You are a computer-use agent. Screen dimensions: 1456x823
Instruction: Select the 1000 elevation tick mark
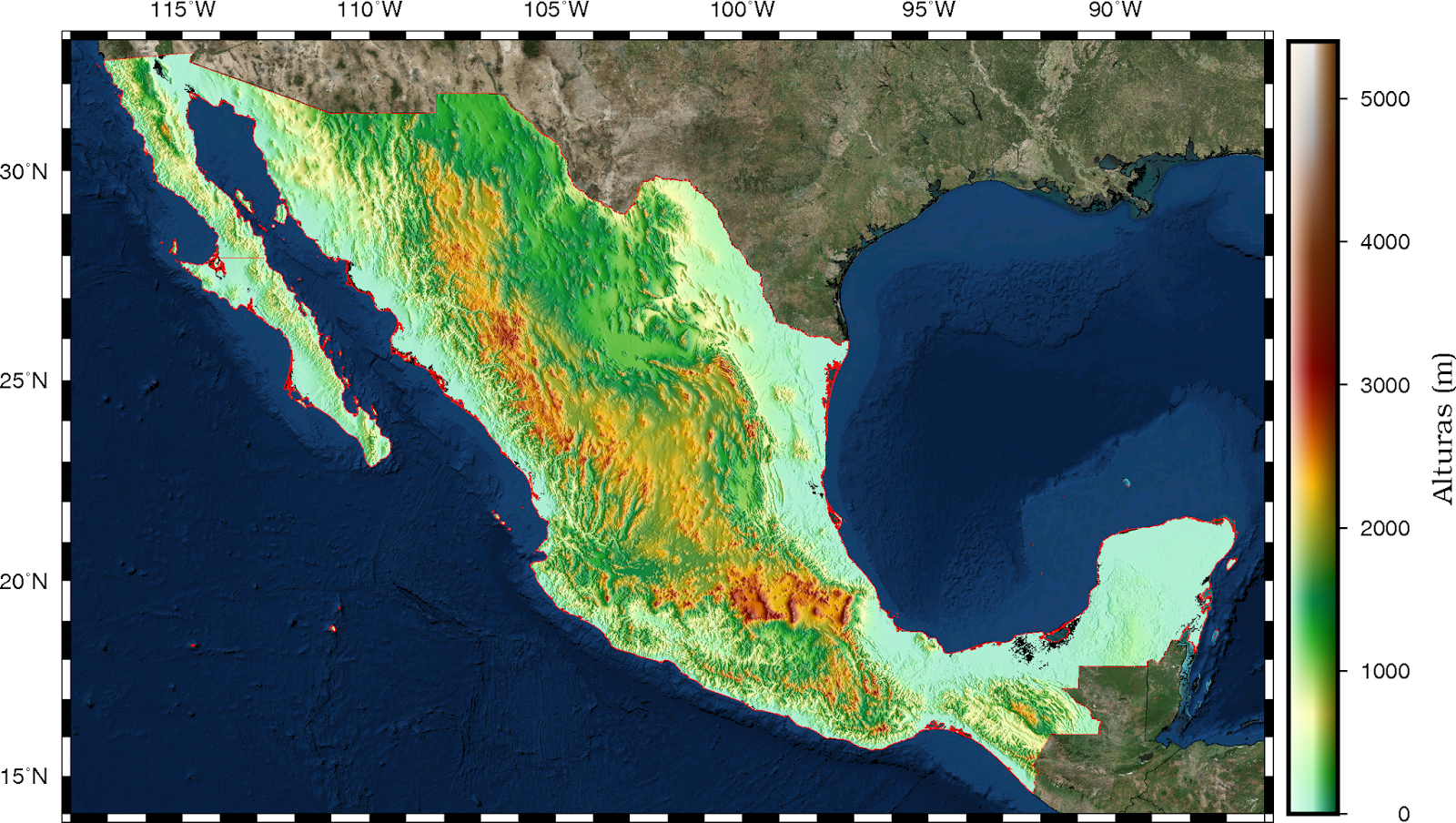[1384, 669]
